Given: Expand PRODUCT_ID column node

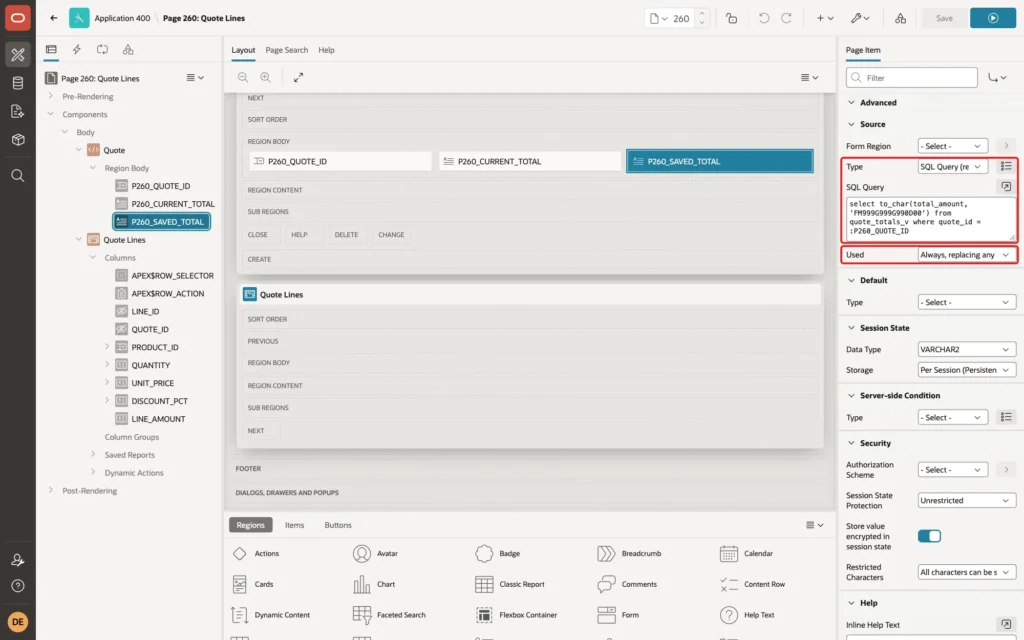Looking at the screenshot, I should [107, 347].
